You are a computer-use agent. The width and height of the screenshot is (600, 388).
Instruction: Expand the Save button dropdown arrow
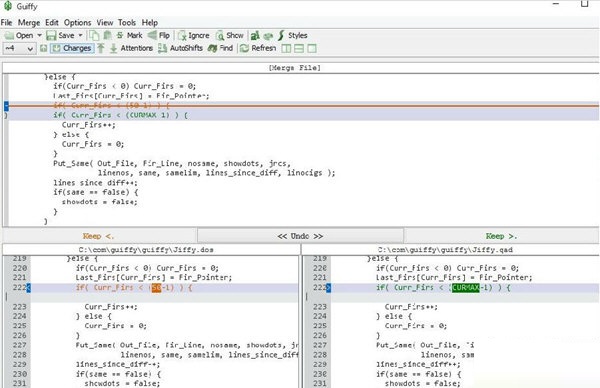click(x=80, y=36)
